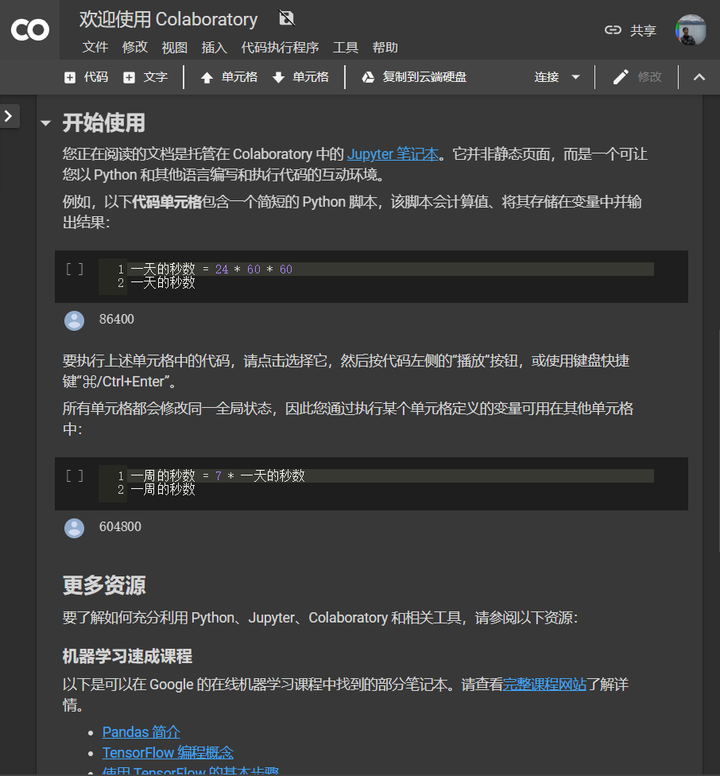Open the Pandas 简介 link

[141, 732]
